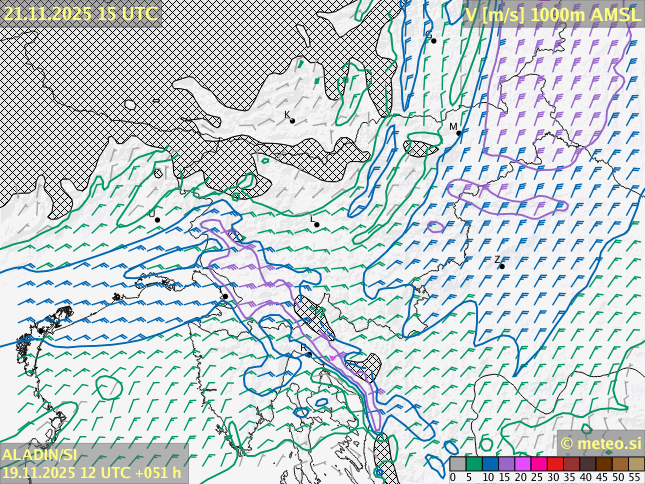
Task: Click the tan 55 m/s legend swatch
Action: click(636, 464)
